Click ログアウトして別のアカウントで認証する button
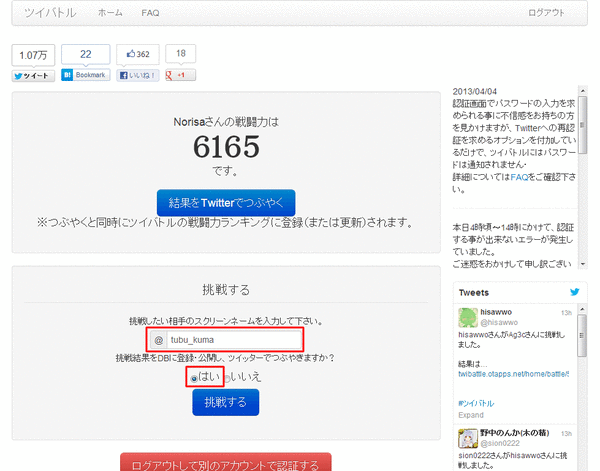Screen dimensions: 600x471 pyautogui.click(x=226, y=463)
